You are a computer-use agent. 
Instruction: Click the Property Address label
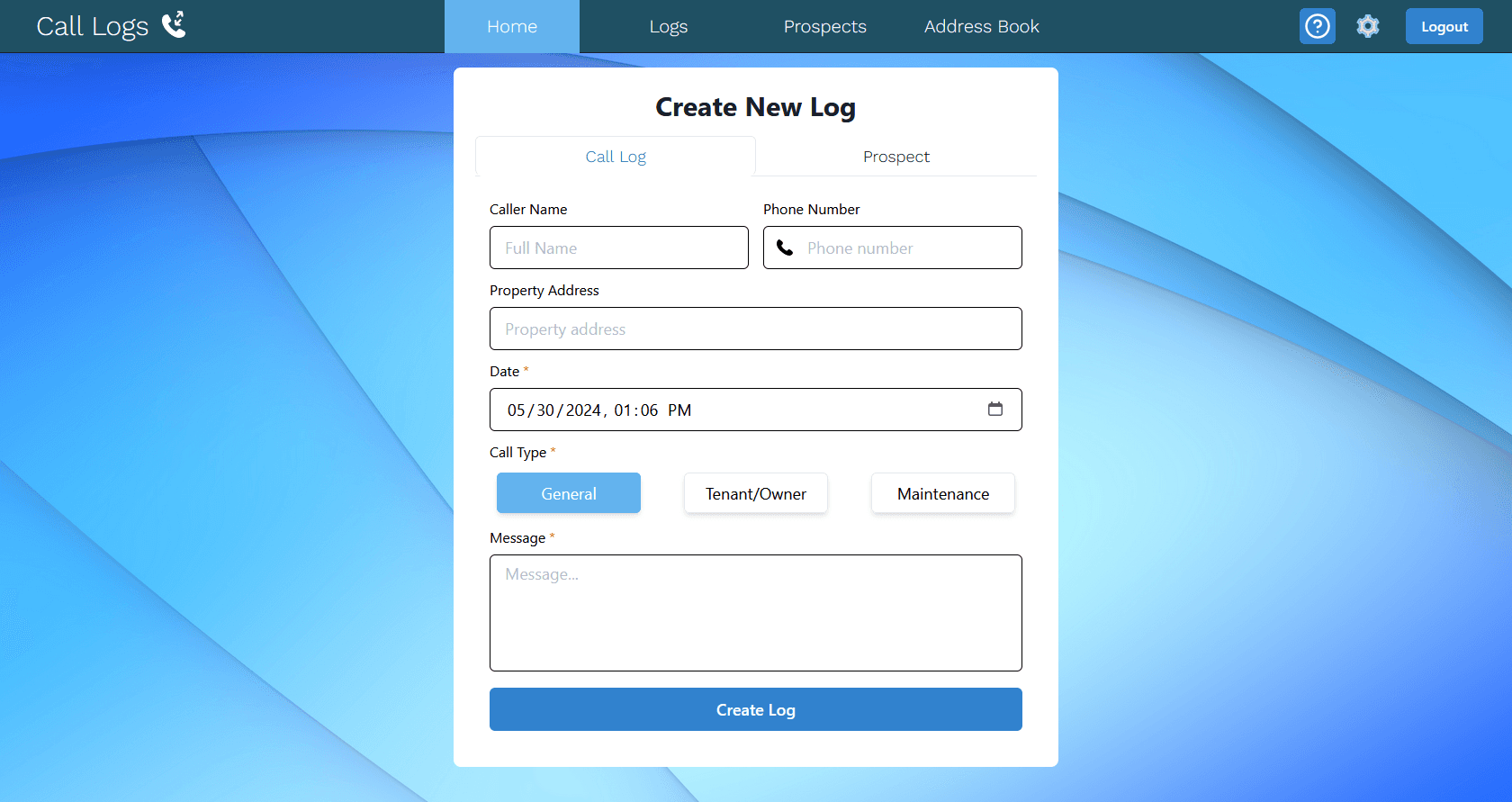(x=544, y=290)
